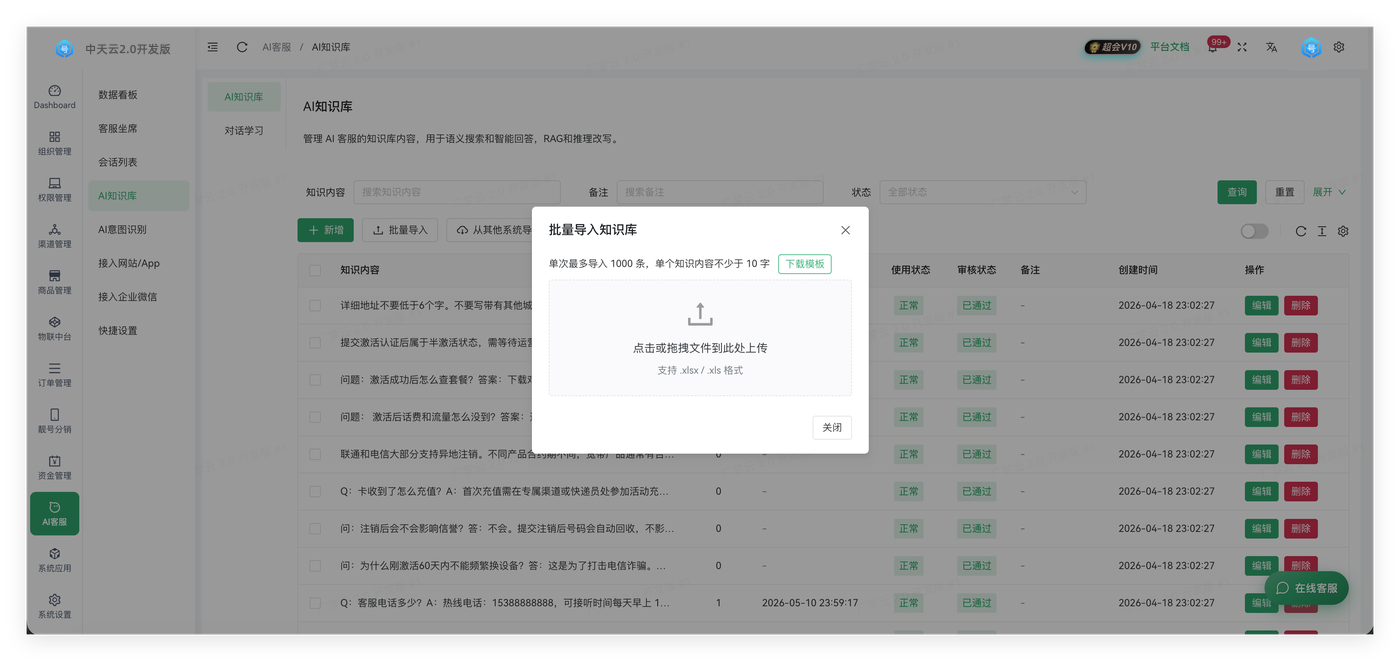This screenshot has width=1400, height=661.
Task: Open notifications bell with 99+ badge
Action: 1213,47
